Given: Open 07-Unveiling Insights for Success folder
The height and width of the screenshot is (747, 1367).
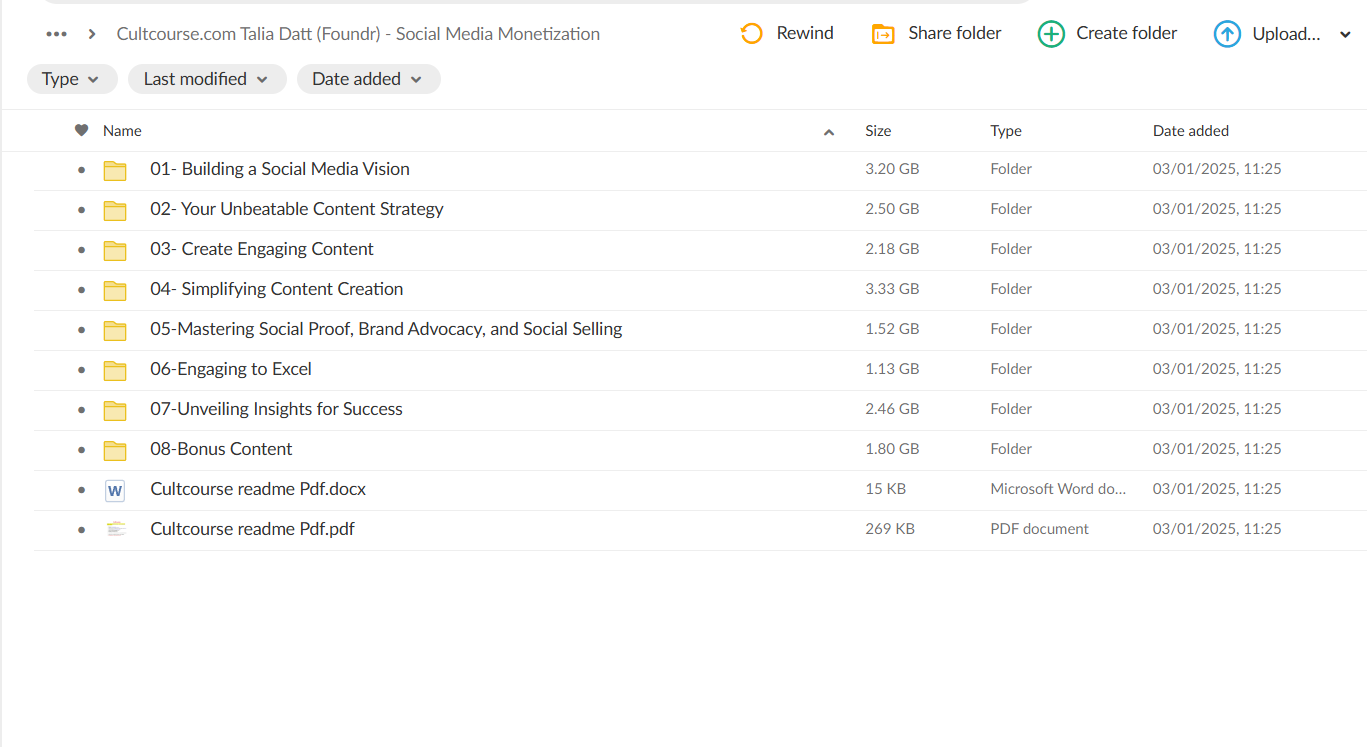Looking at the screenshot, I should 276,409.
